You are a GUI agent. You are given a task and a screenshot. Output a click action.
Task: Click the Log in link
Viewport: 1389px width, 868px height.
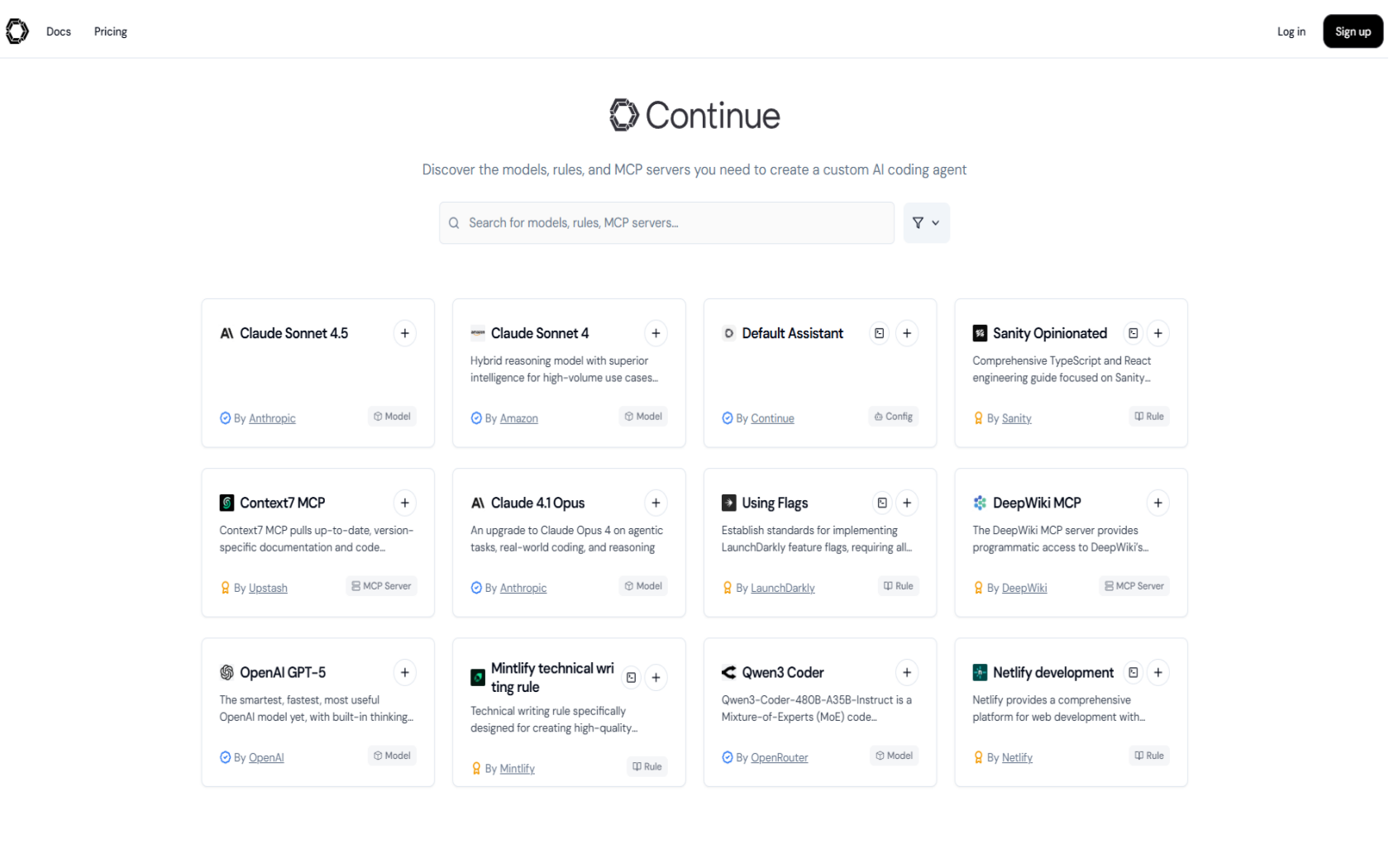coord(1291,31)
